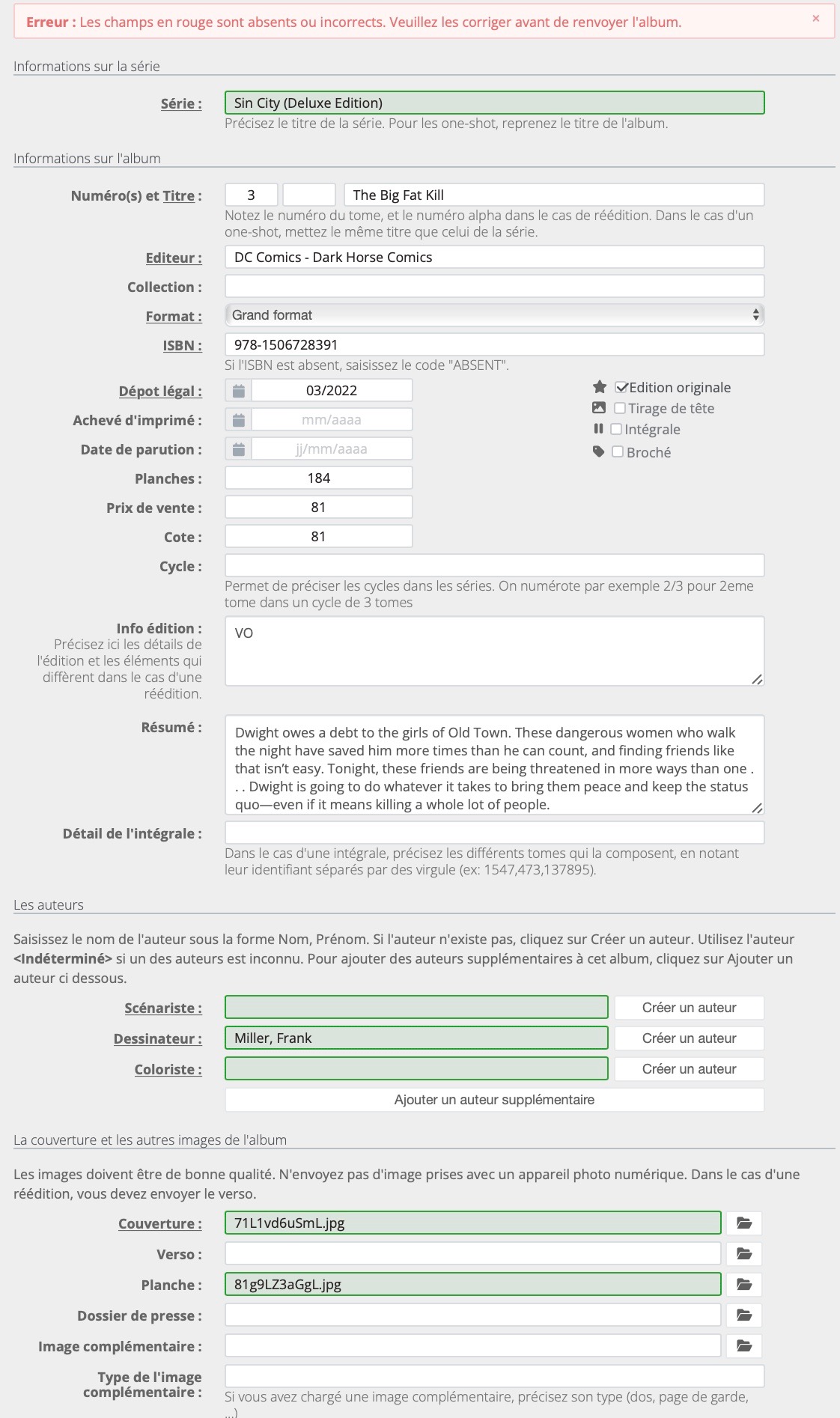Browse for an Image complémentaire file
The width and height of the screenshot is (840, 1418).
point(743,1346)
